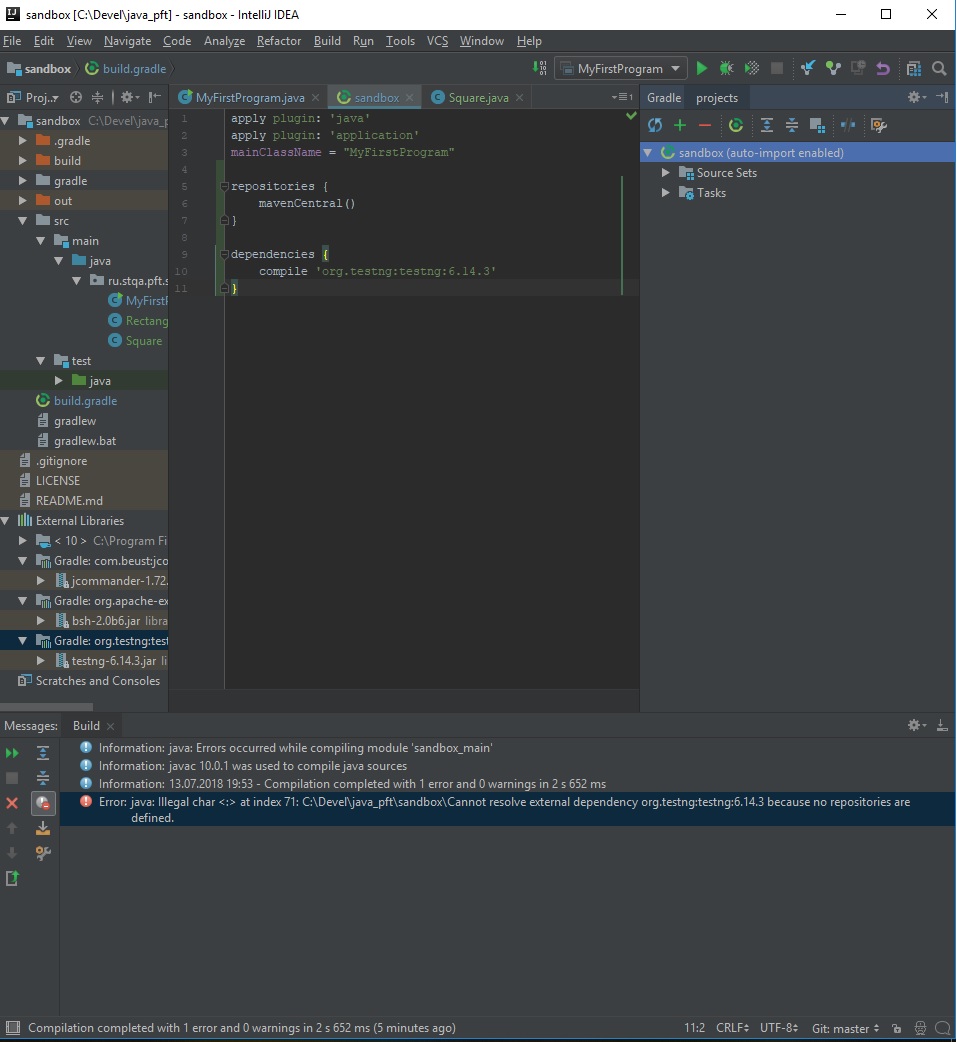Run MyFirstProgram with green play button

click(701, 68)
